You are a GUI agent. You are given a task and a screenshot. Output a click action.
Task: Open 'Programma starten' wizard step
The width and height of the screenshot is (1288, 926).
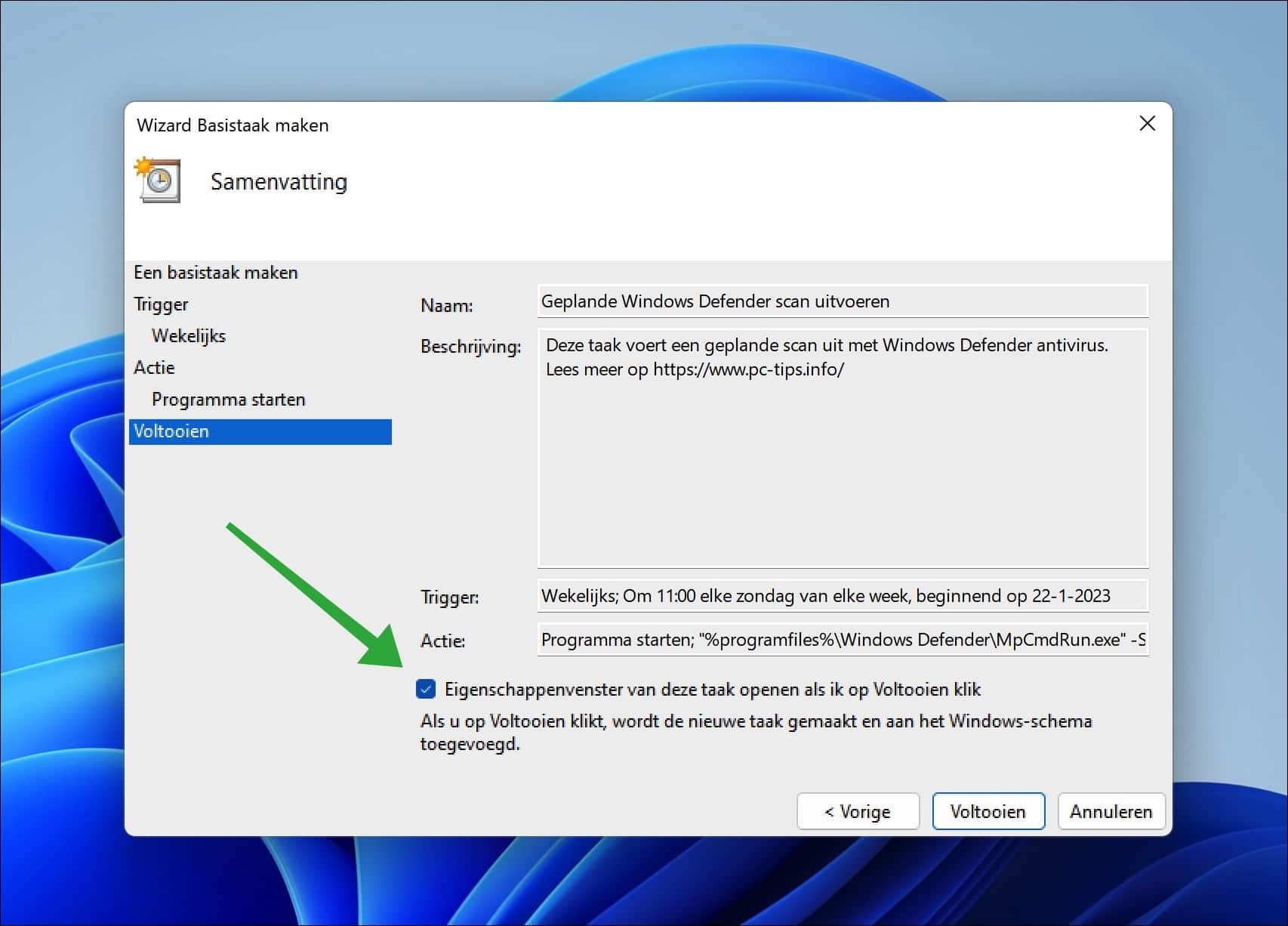228,399
